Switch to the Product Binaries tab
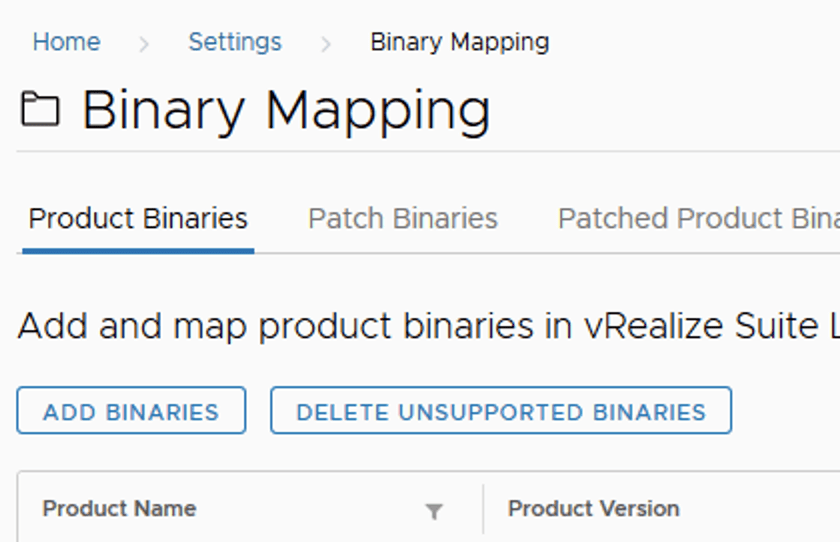 tap(138, 218)
